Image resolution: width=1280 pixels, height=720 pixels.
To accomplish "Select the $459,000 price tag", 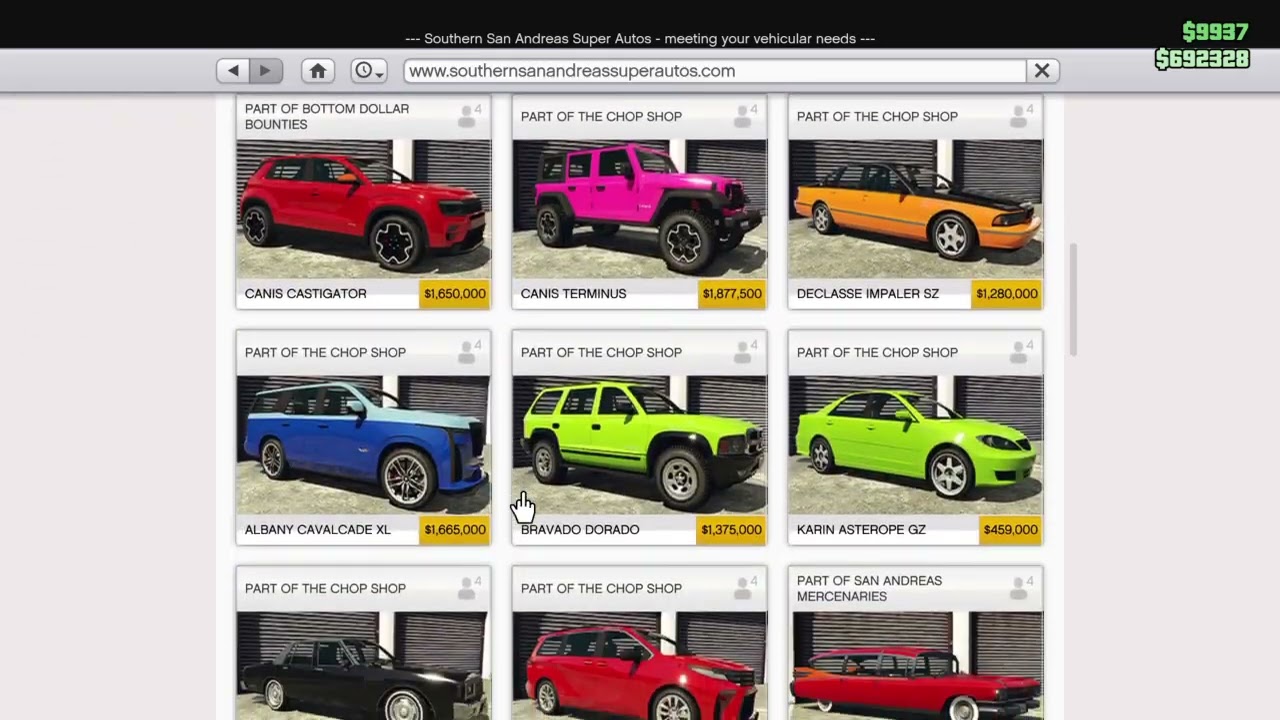I will (x=1010, y=530).
